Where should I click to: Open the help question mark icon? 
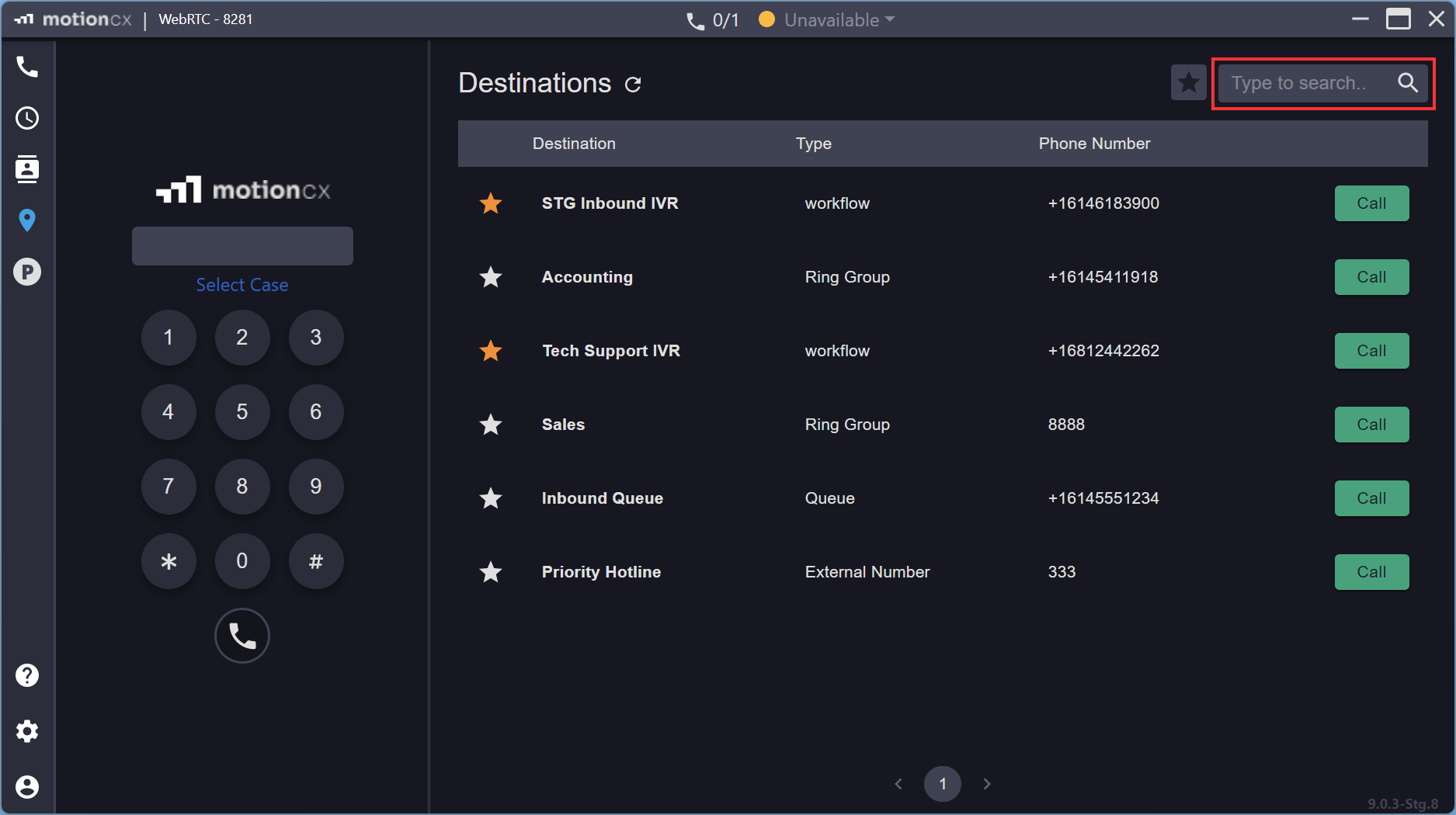click(x=27, y=675)
